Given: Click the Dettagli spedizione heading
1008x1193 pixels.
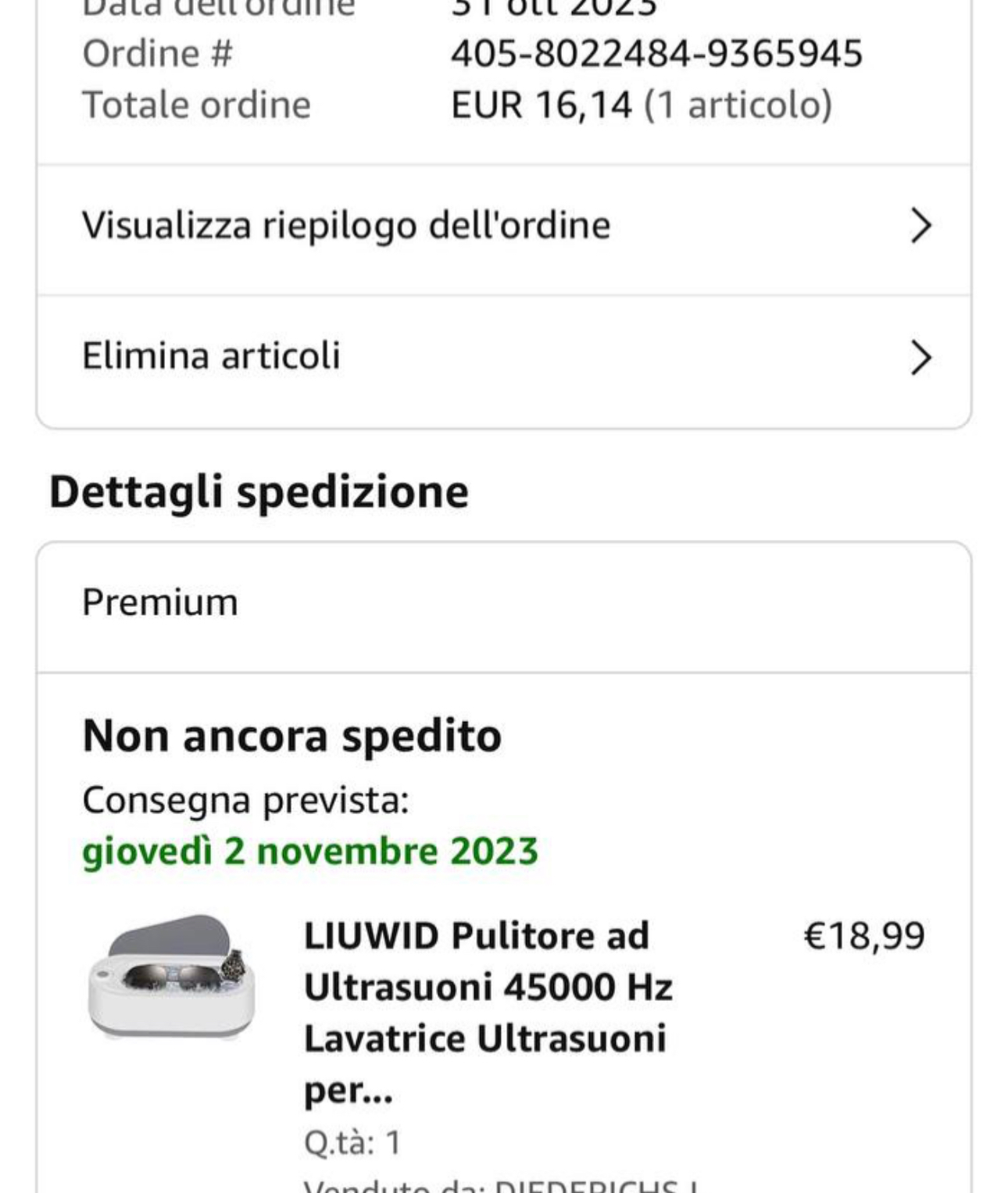Looking at the screenshot, I should pos(259,491).
